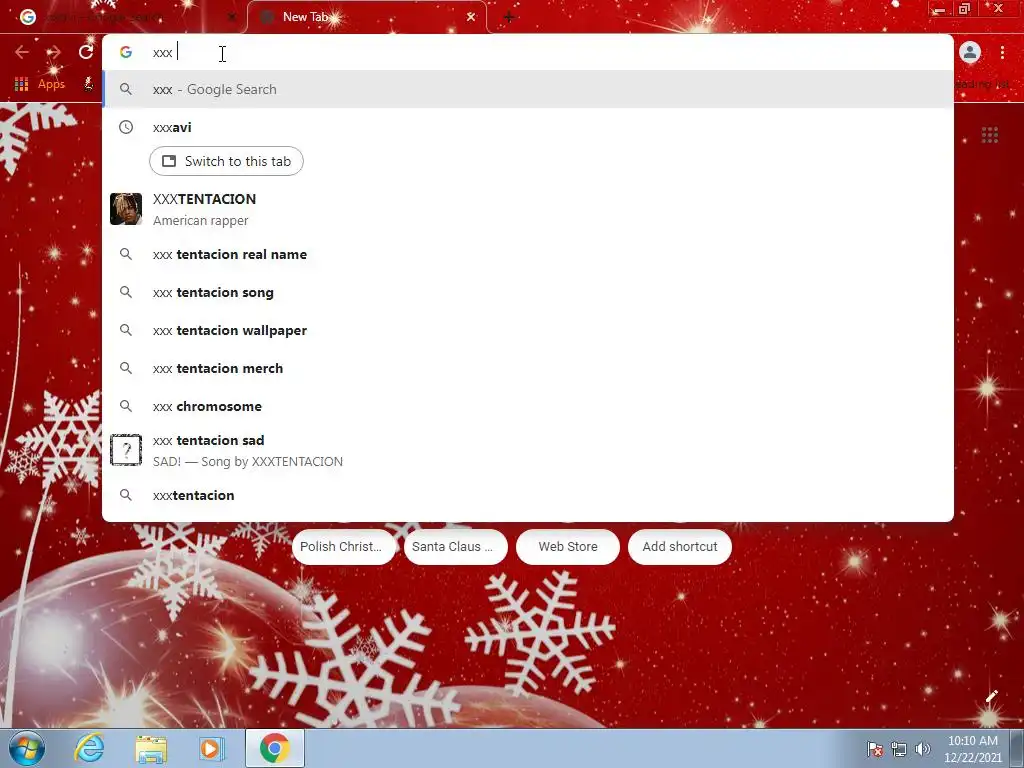Viewport: 1024px width, 768px height.
Task: Click search icon beside 'xxx chromosome'
Action: click(126, 406)
